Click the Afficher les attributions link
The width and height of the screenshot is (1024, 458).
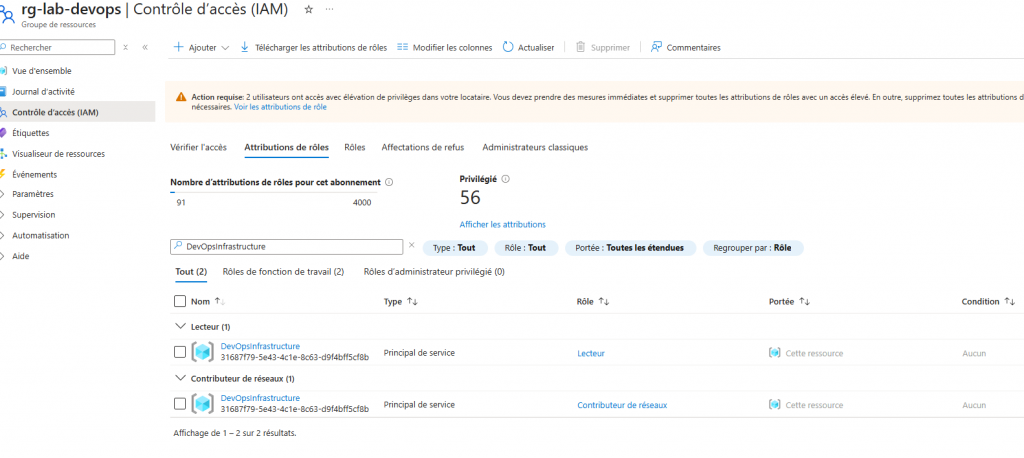502,224
